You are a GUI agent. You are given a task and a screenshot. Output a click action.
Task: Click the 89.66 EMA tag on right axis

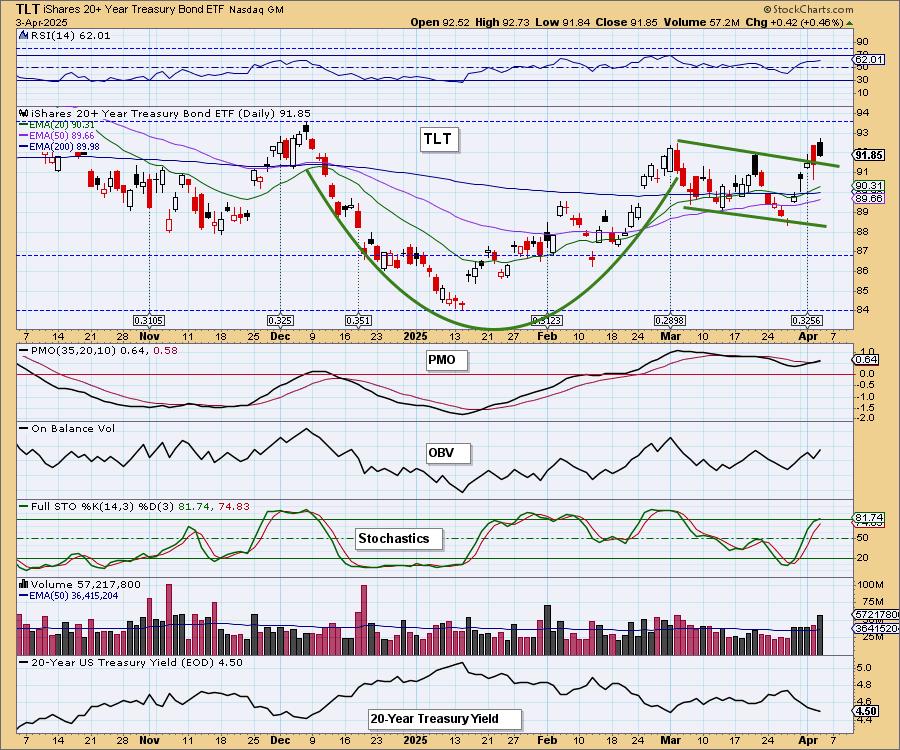(870, 199)
